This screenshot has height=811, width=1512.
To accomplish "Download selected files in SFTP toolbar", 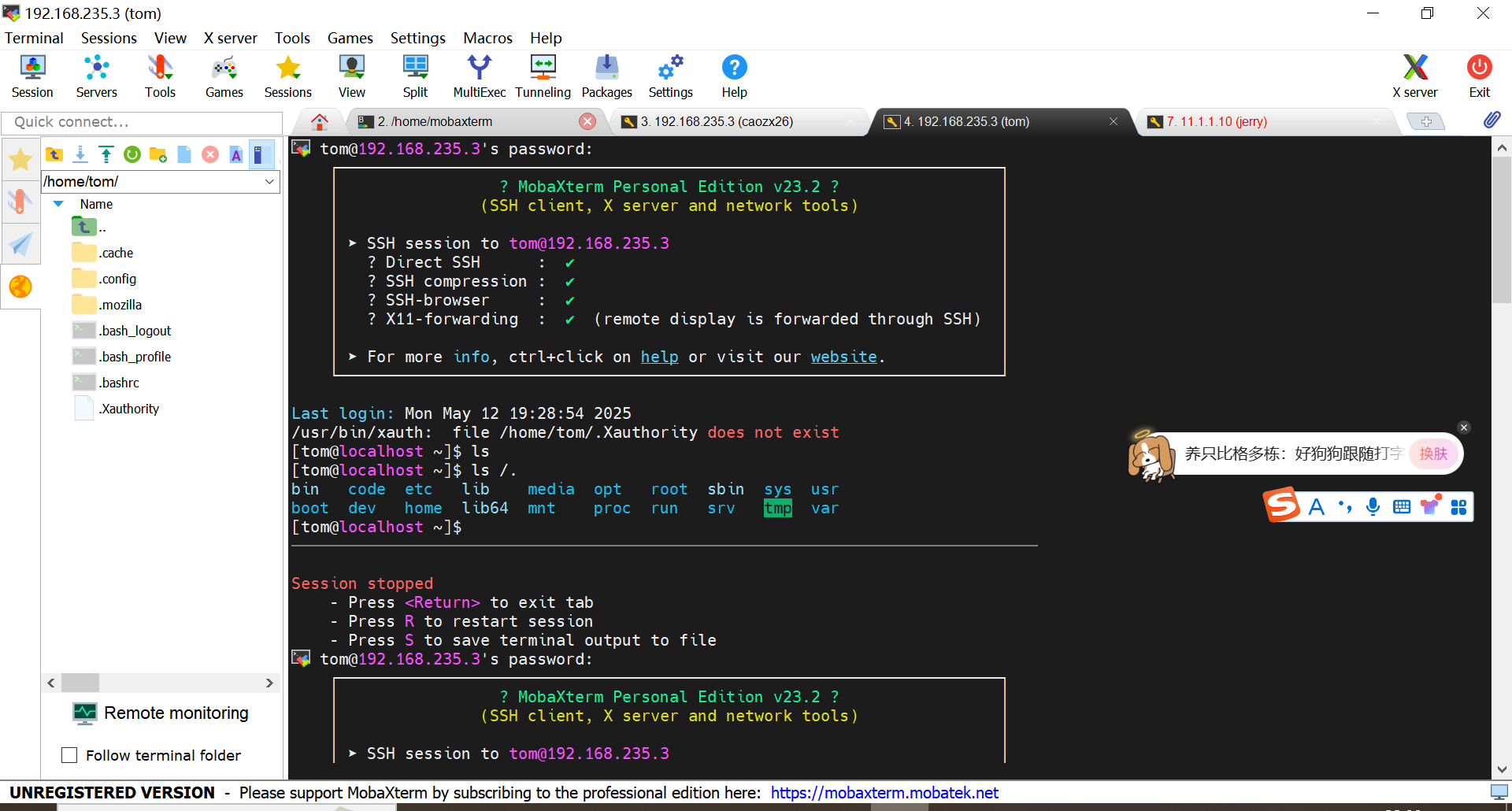I will 80,154.
